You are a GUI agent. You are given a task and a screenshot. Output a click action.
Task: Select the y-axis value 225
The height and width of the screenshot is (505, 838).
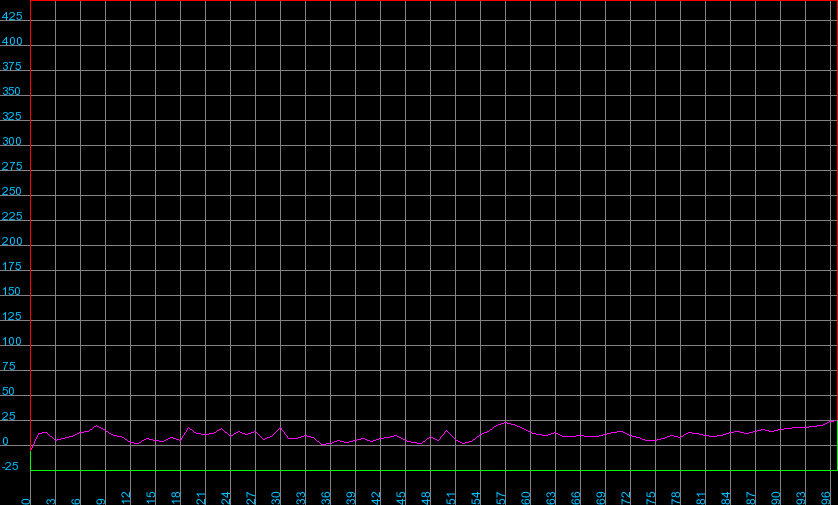point(12,216)
